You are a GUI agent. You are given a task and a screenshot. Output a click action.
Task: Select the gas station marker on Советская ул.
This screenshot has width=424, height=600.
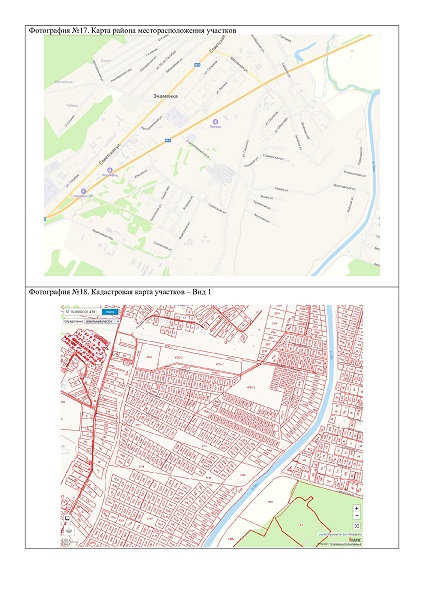tap(110, 170)
